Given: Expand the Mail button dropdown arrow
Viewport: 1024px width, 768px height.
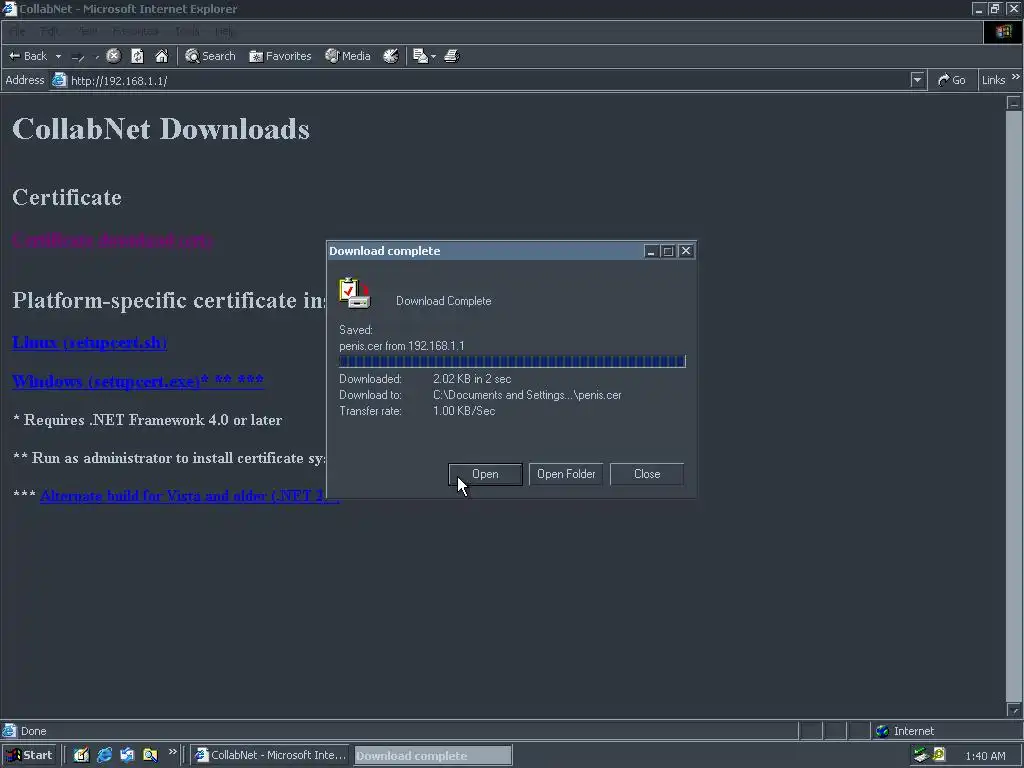Looking at the screenshot, I should [433, 56].
